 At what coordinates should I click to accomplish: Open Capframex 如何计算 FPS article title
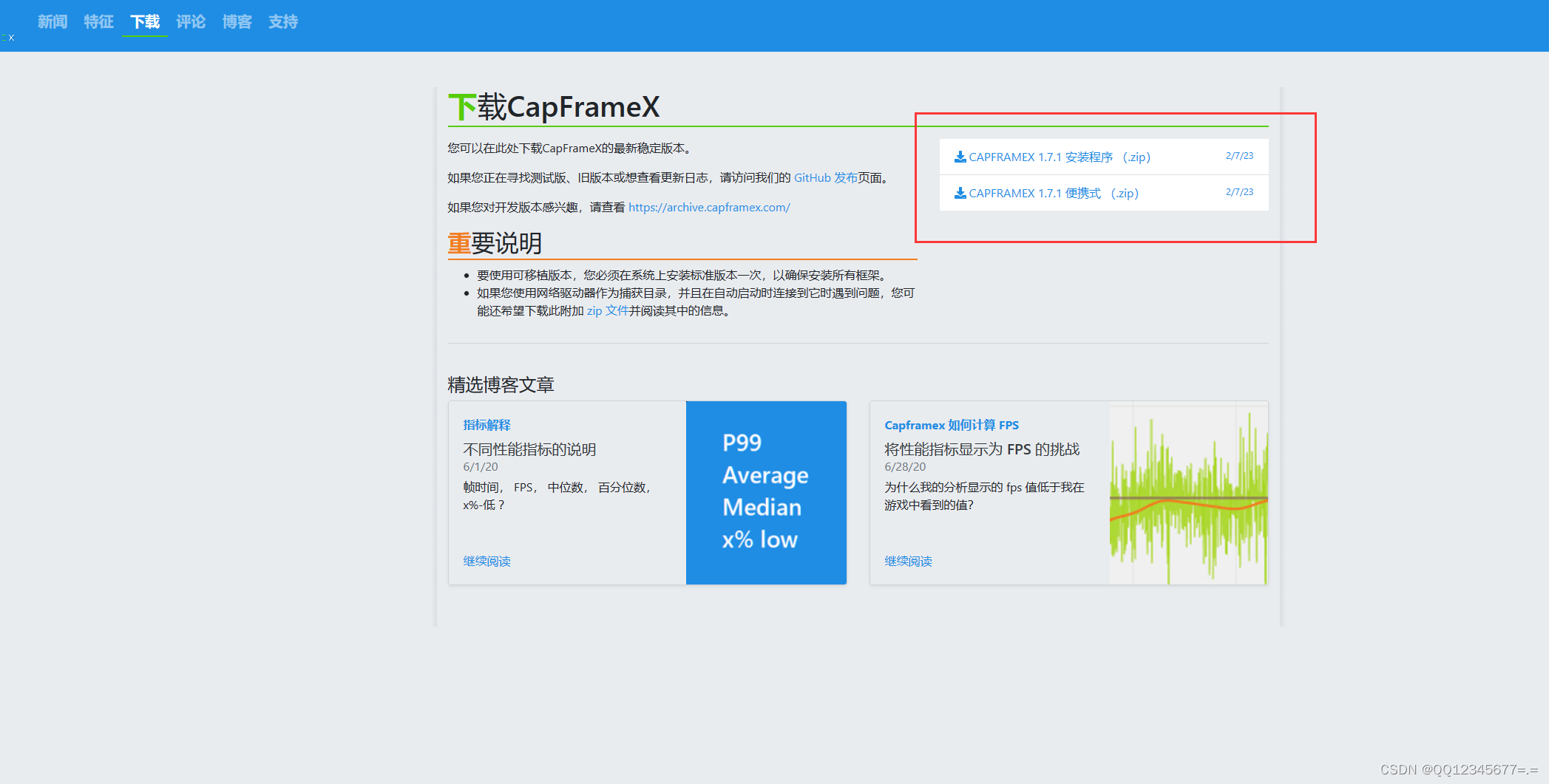(952, 425)
